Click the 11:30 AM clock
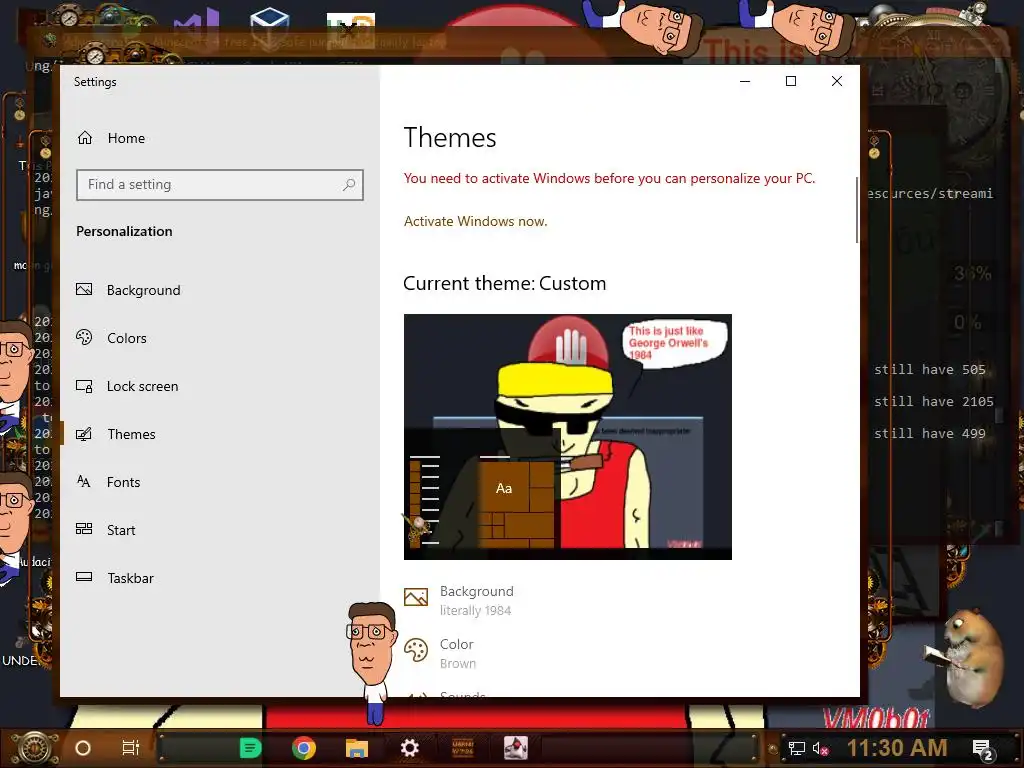The image size is (1024, 768). 897,748
